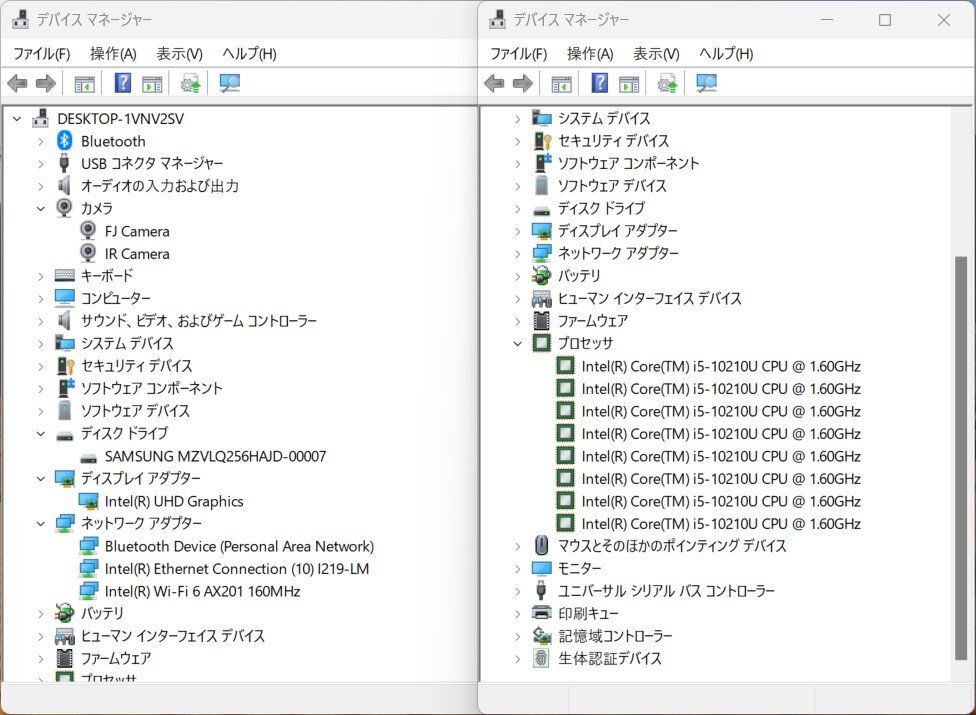Click the back arrow in left window toolbar

[x=17, y=83]
